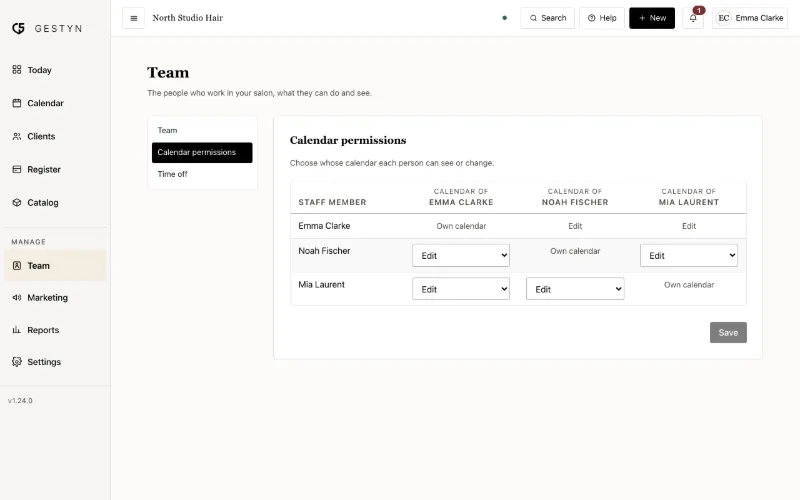
Task: Open Marketing from sidebar
Action: (55, 297)
